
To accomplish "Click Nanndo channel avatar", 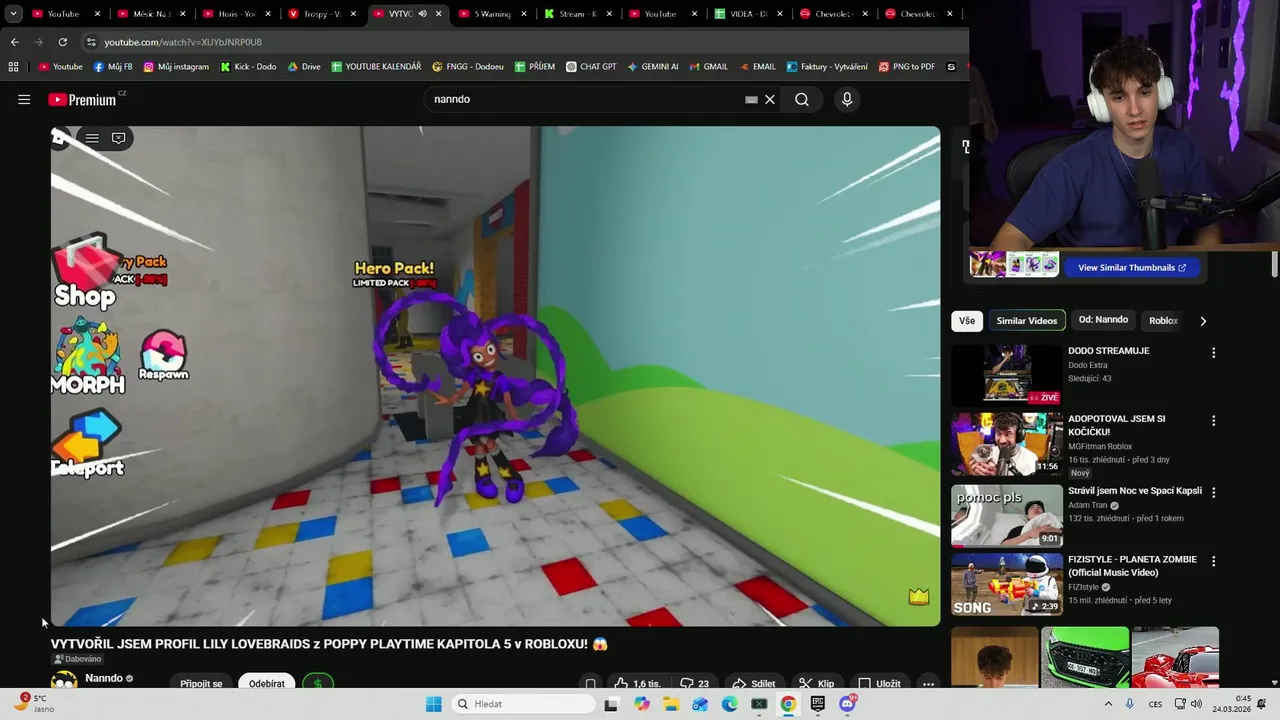I will pos(64,681).
